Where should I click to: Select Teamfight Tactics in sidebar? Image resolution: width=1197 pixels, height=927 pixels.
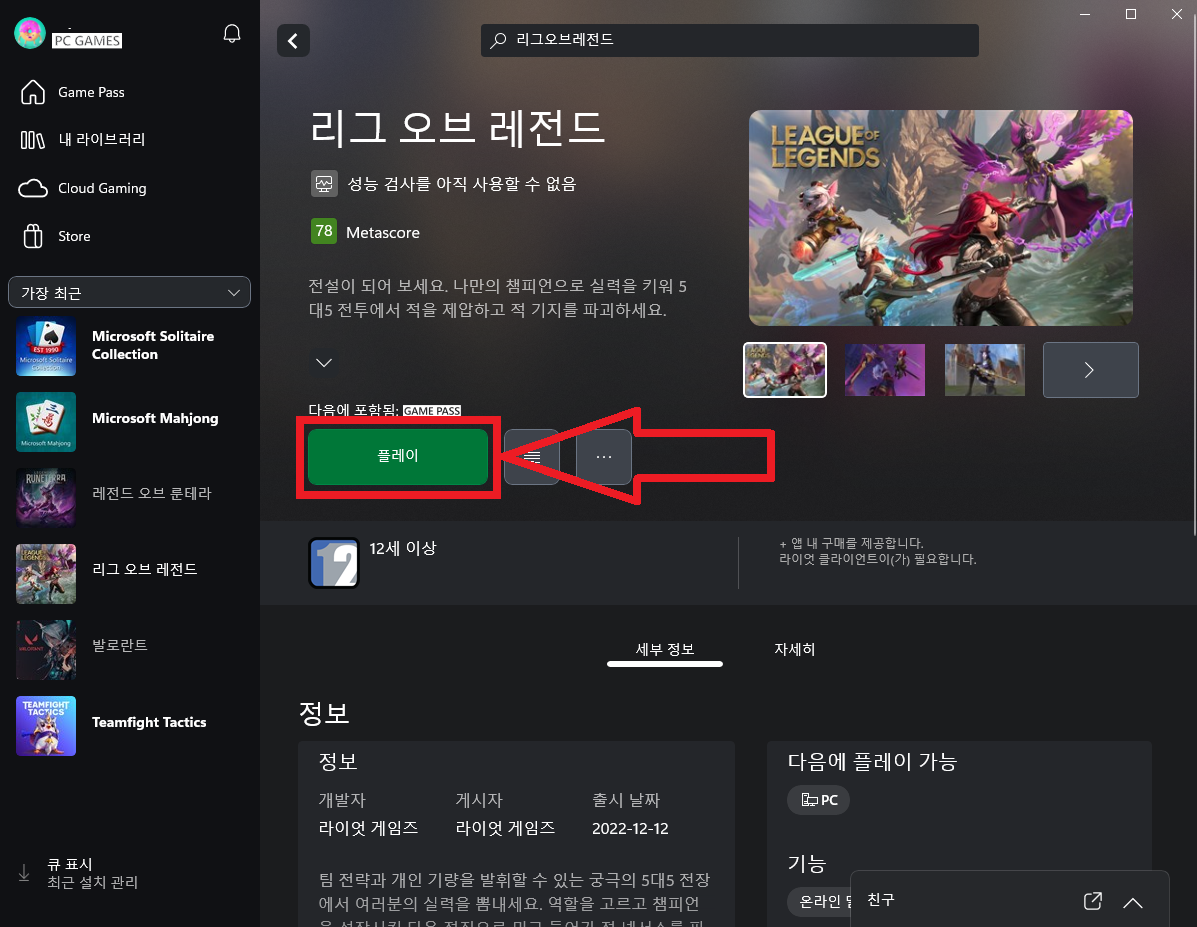tap(130, 725)
